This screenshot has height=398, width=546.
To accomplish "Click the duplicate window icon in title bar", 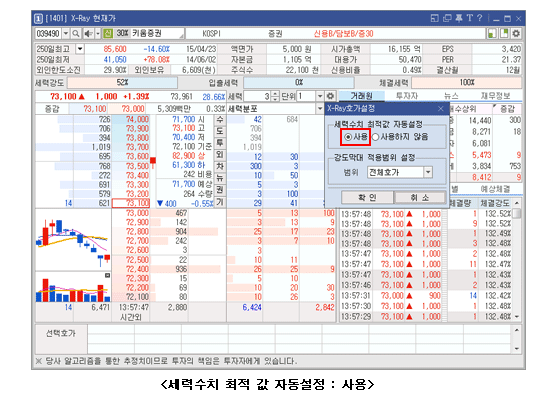I will pyautogui.click(x=447, y=18).
